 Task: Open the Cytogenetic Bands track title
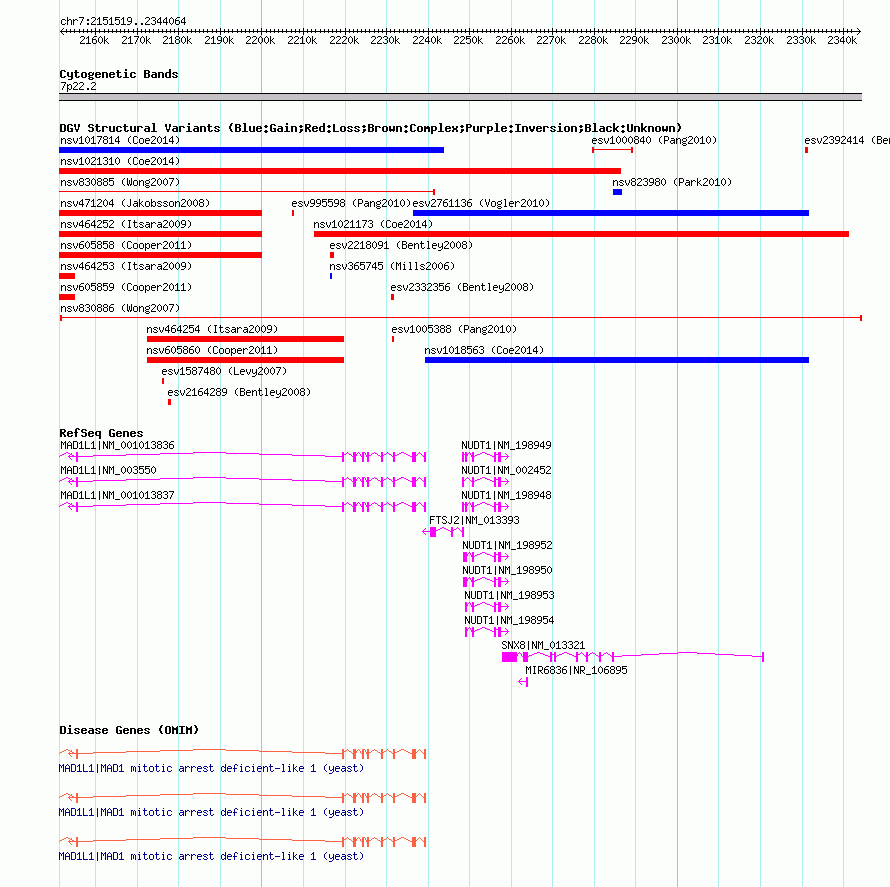119,74
